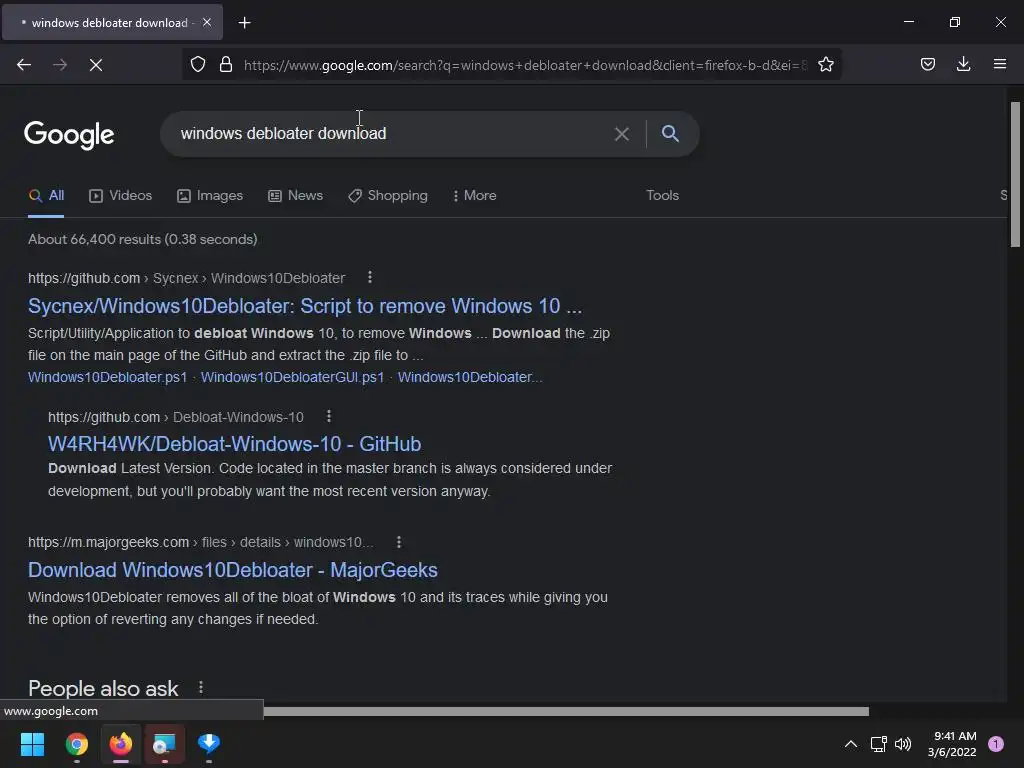Launch Chrome from the taskbar
The height and width of the screenshot is (768, 1024).
click(x=76, y=744)
